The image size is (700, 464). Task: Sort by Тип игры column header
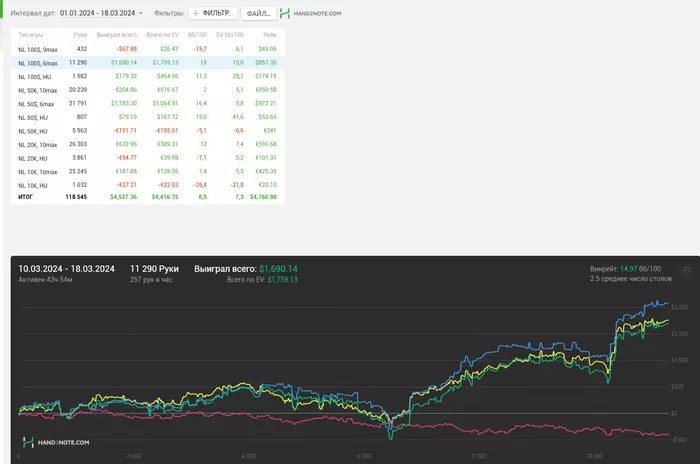pyautogui.click(x=30, y=35)
